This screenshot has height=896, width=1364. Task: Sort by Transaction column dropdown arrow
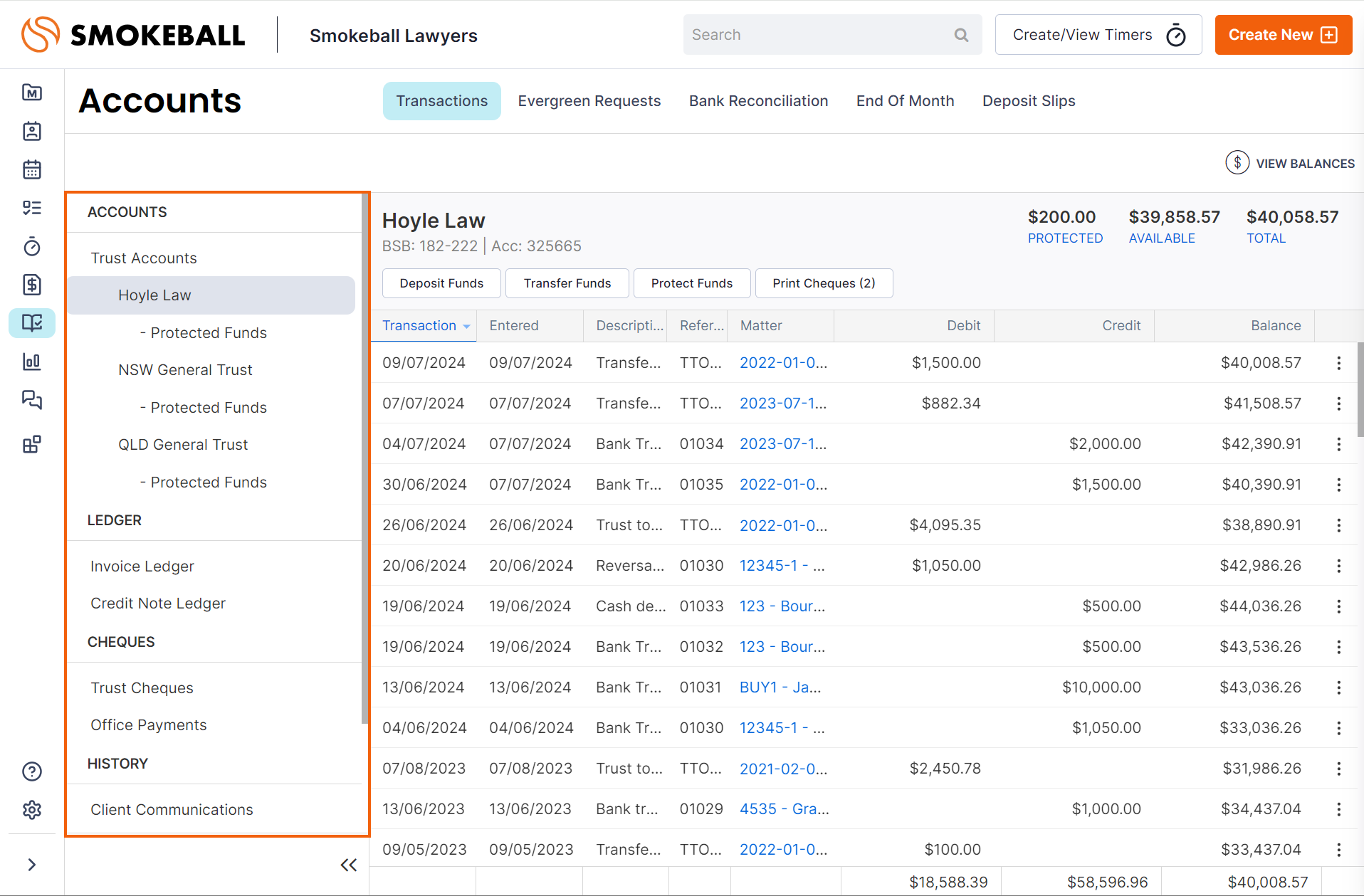(466, 326)
